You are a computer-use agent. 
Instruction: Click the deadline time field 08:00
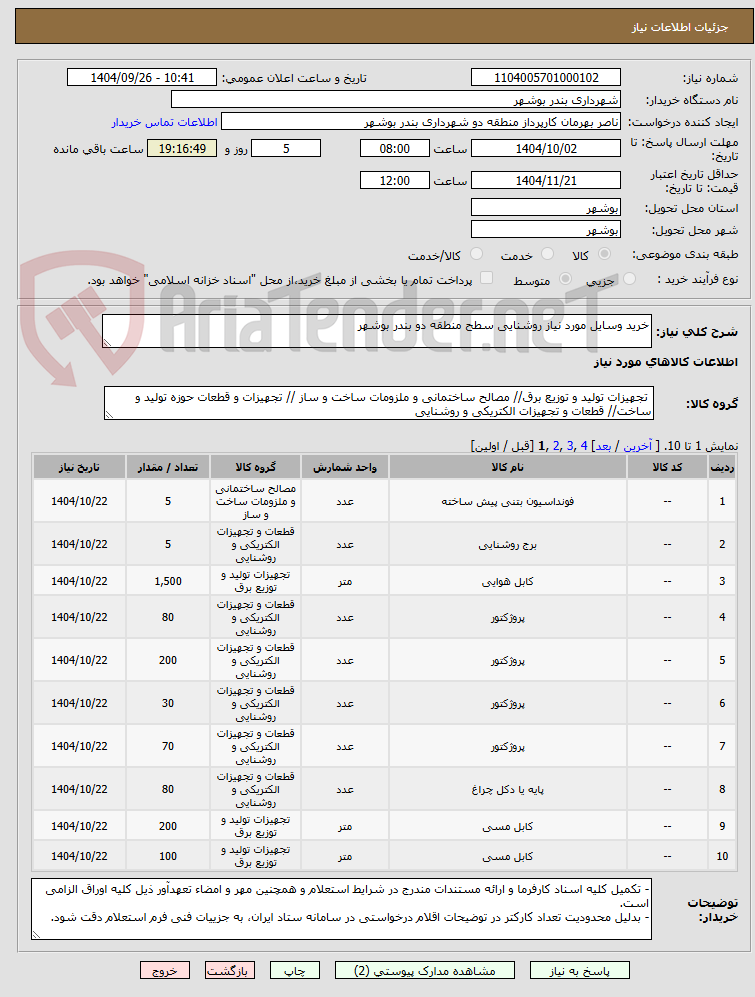pos(394,148)
